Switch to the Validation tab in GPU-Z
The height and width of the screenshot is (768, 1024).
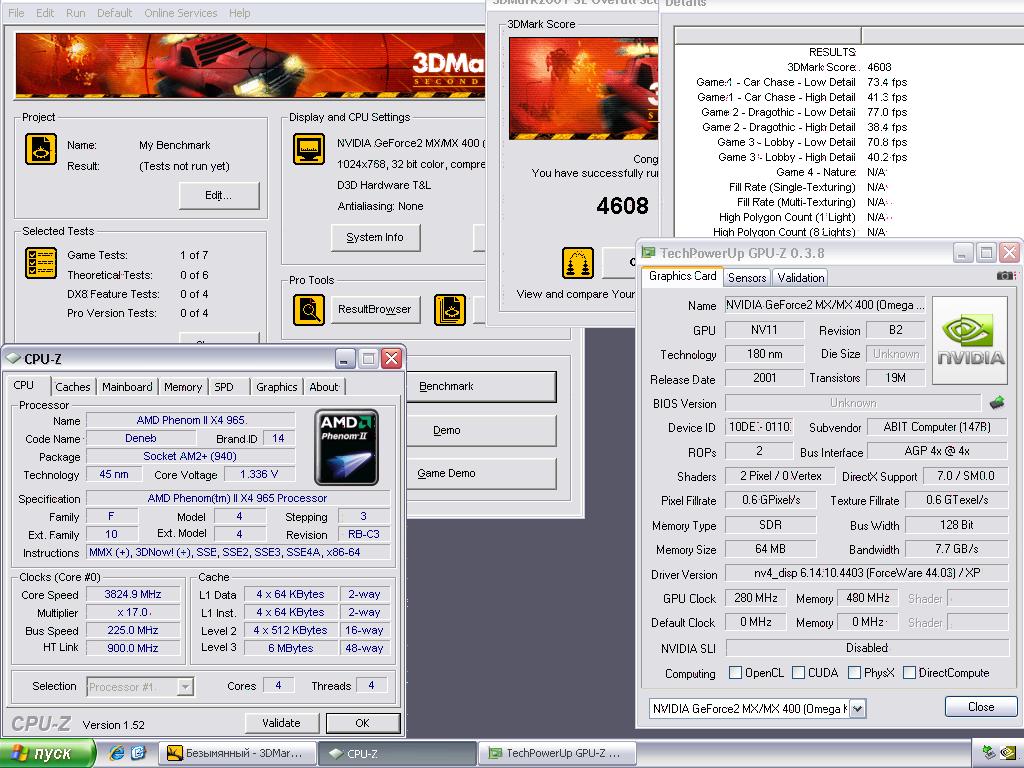(x=801, y=278)
